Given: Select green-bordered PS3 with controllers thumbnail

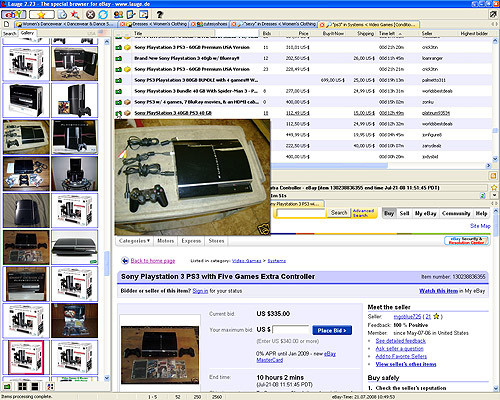Looking at the screenshot, I should pos(26,247).
